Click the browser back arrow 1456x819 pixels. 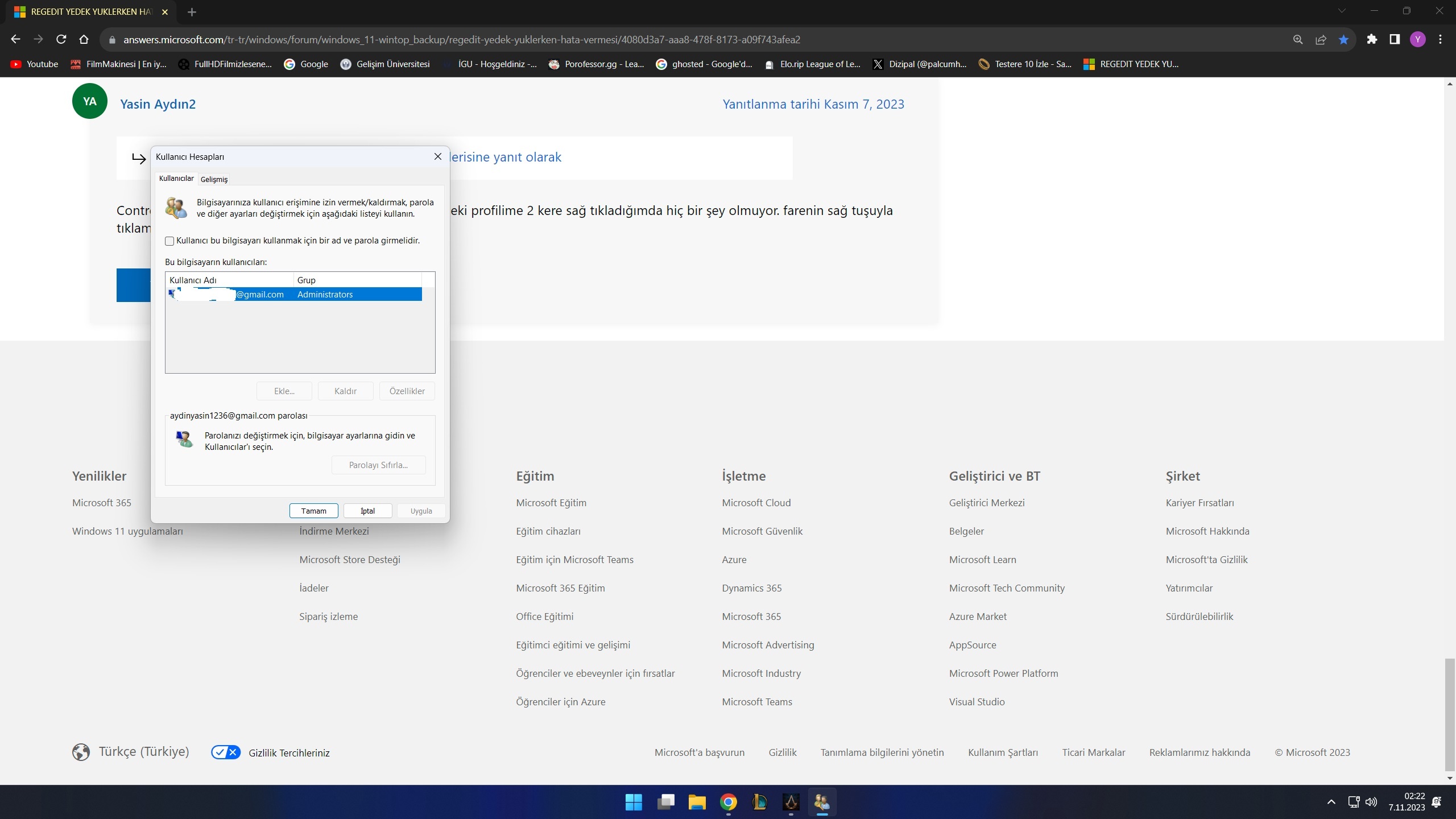click(16, 39)
